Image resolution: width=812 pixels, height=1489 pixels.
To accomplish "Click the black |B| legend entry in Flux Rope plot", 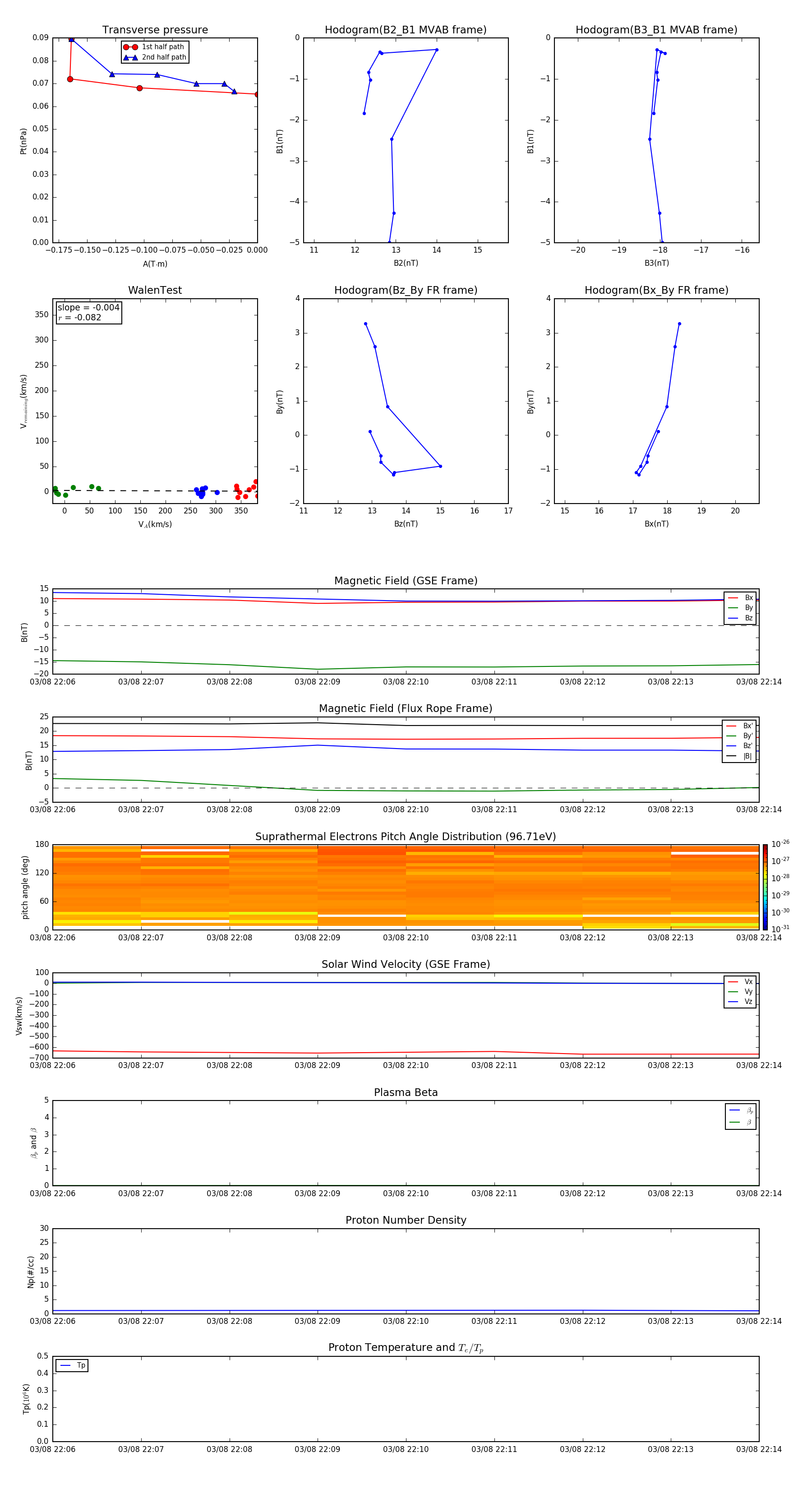I will (740, 756).
